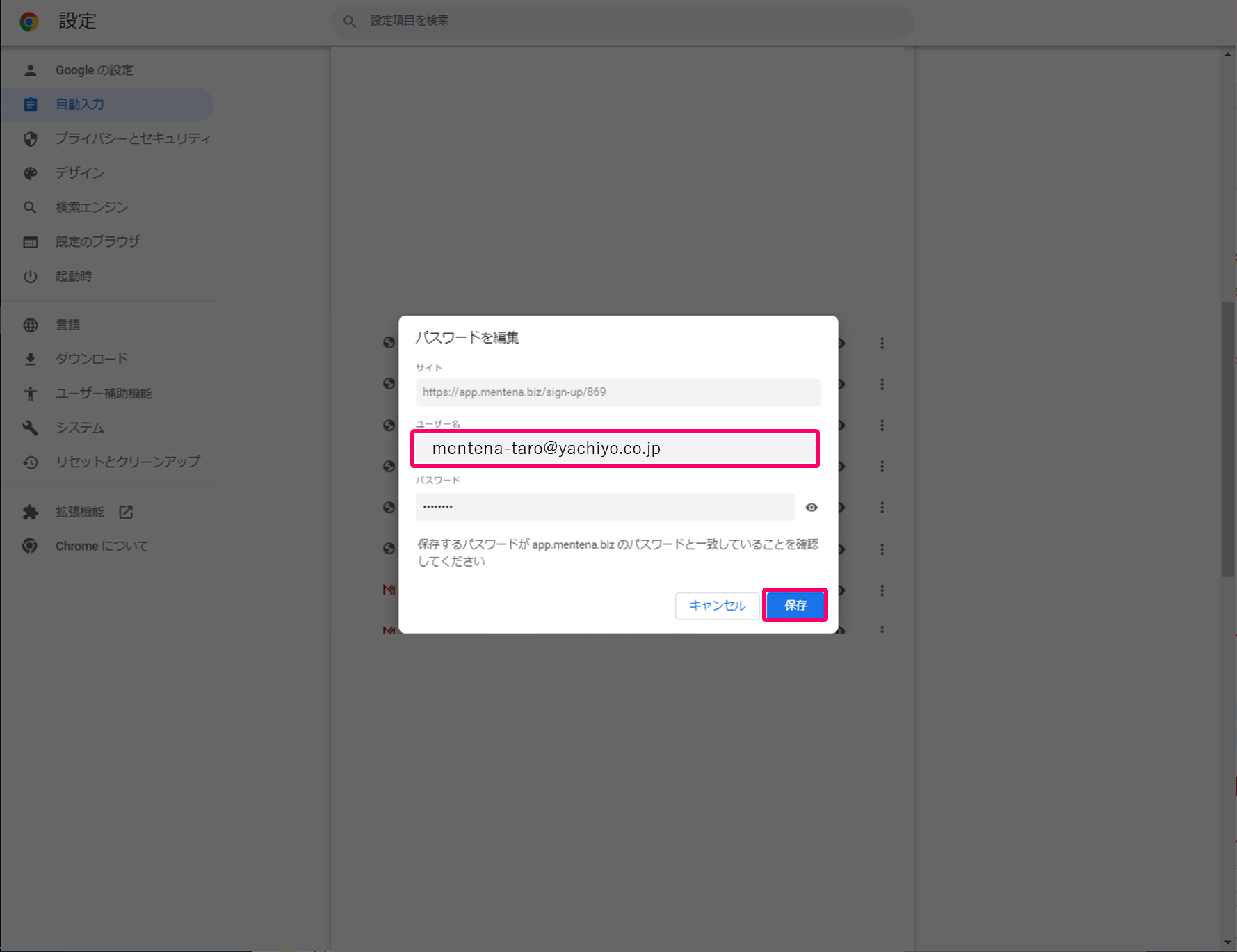Open ダウンロード in the settings sidebar

[x=92, y=359]
